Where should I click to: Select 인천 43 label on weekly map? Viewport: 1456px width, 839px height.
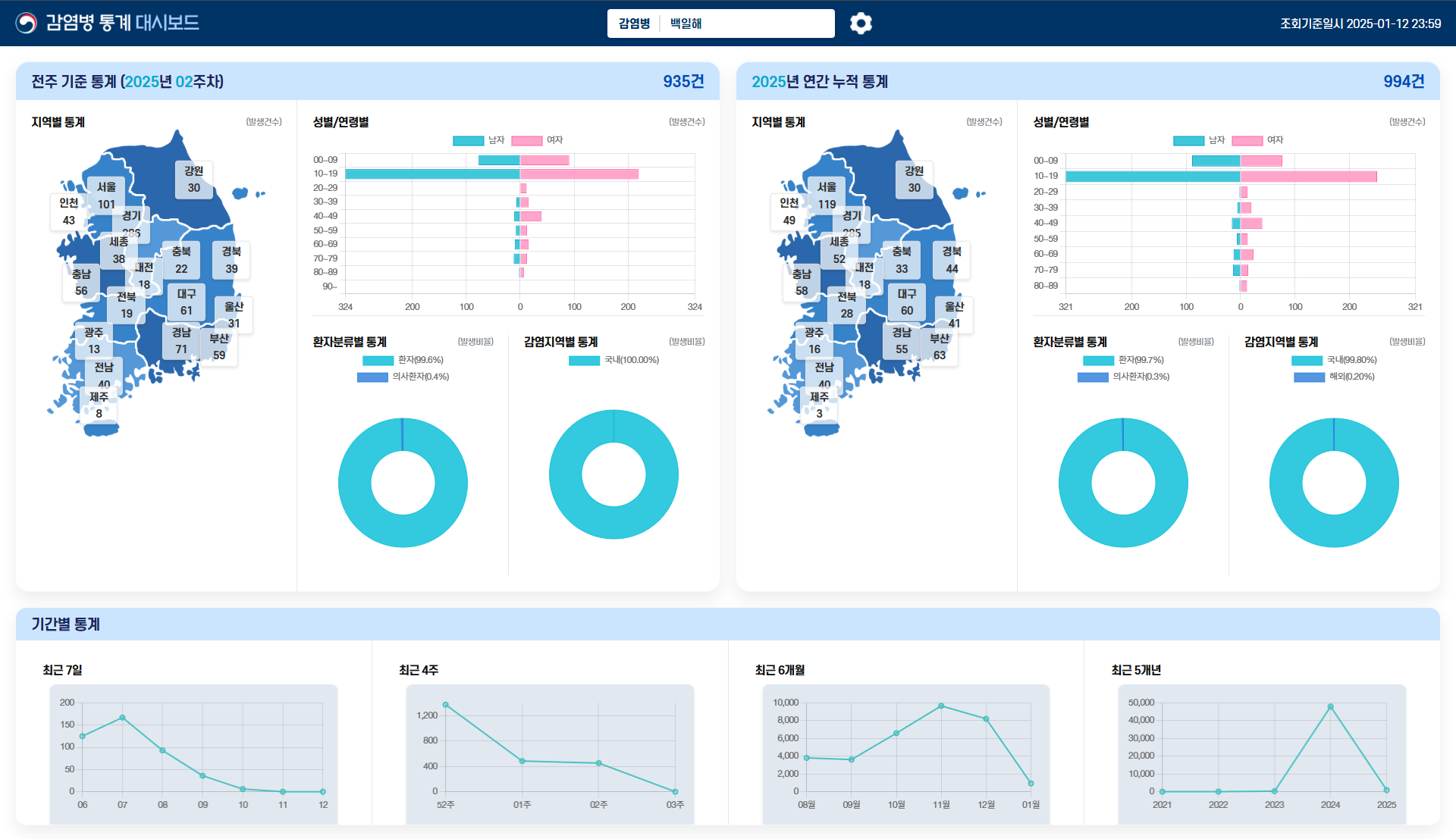(69, 211)
